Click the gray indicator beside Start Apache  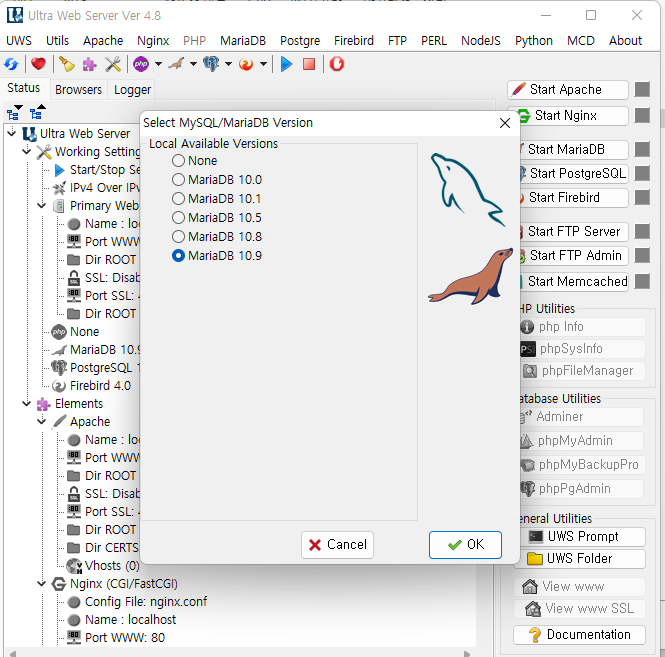(x=642, y=89)
